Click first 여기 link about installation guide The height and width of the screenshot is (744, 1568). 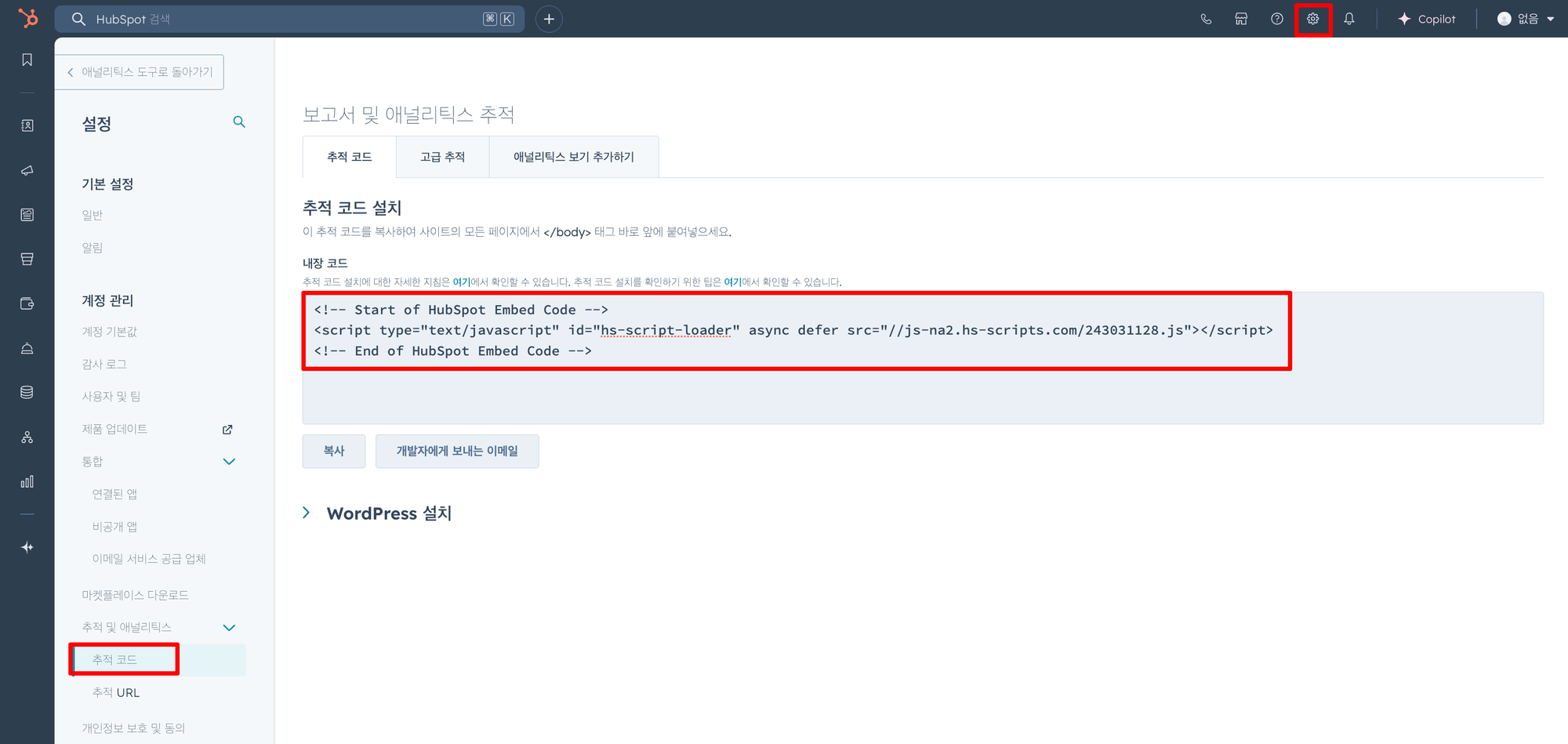click(461, 282)
